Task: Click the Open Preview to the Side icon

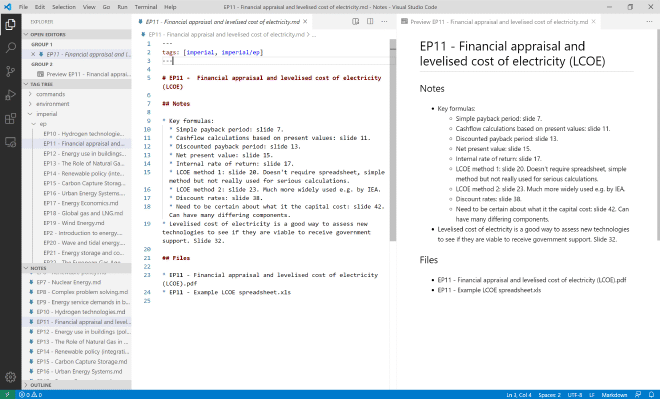Action: pyautogui.click(x=356, y=21)
